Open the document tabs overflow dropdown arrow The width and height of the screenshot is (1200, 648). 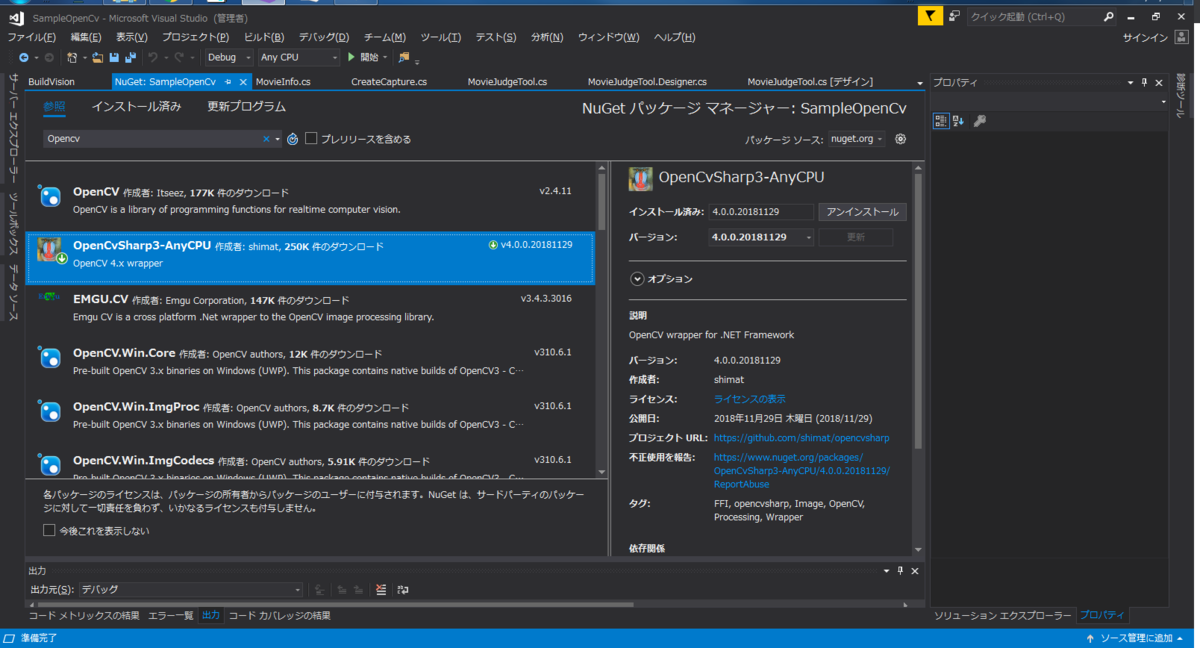coord(919,82)
